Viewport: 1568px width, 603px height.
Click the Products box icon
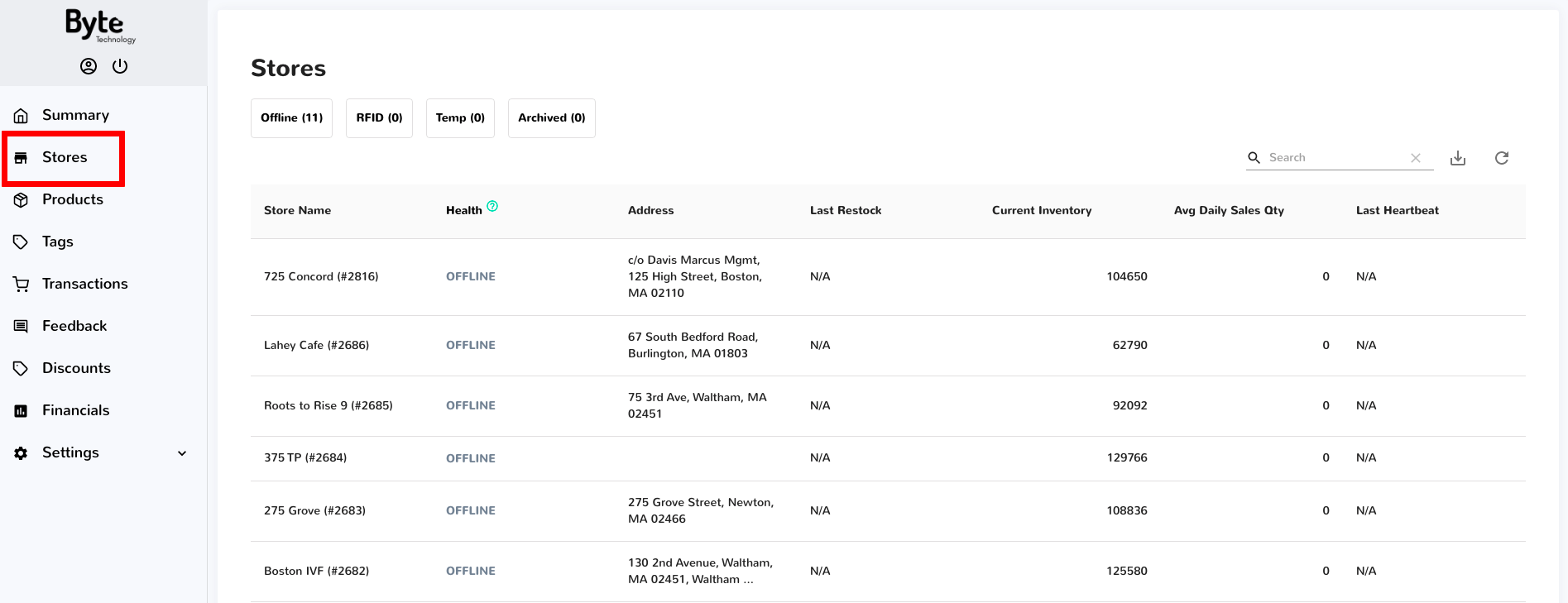coord(21,200)
